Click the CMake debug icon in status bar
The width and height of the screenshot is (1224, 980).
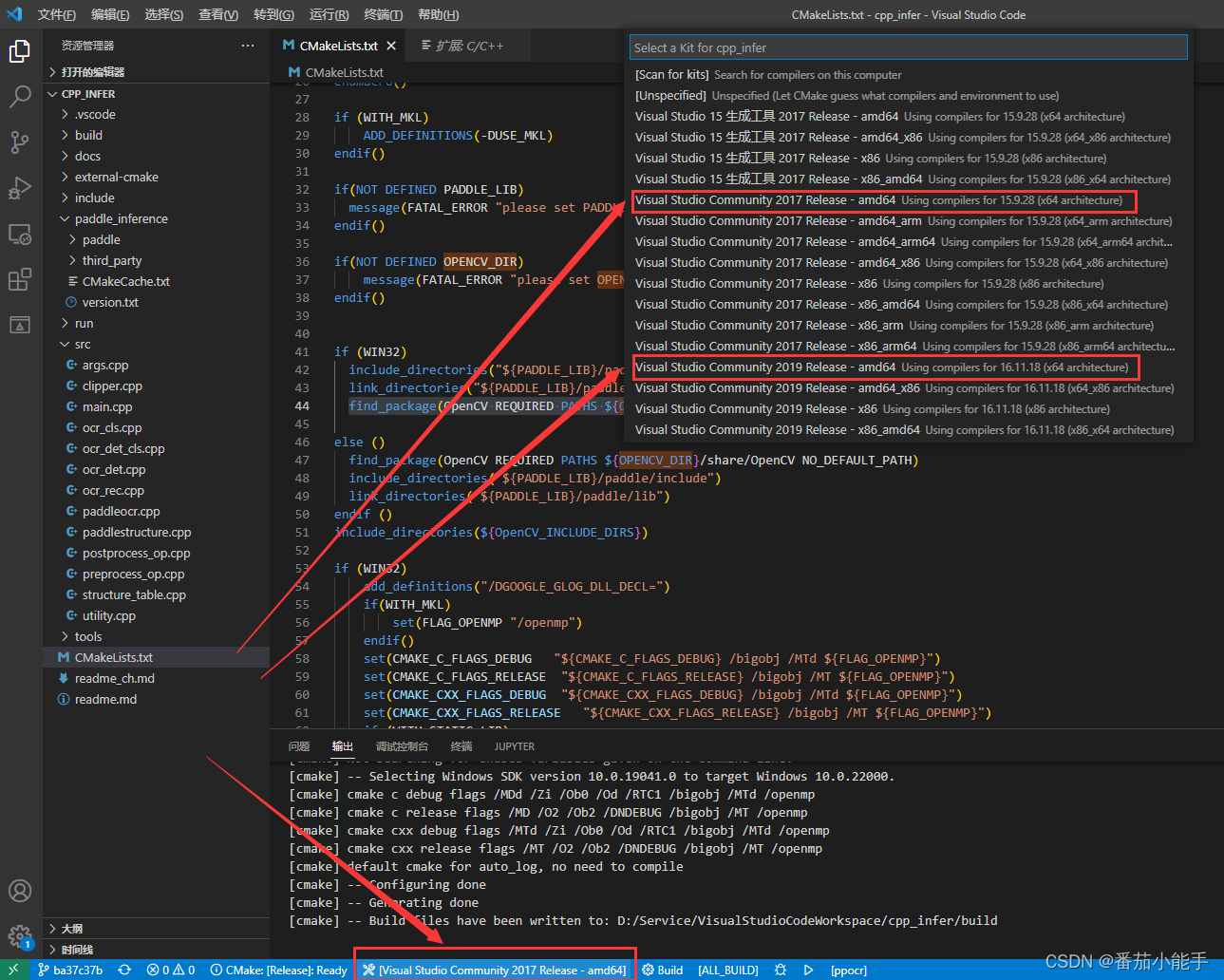point(781,970)
